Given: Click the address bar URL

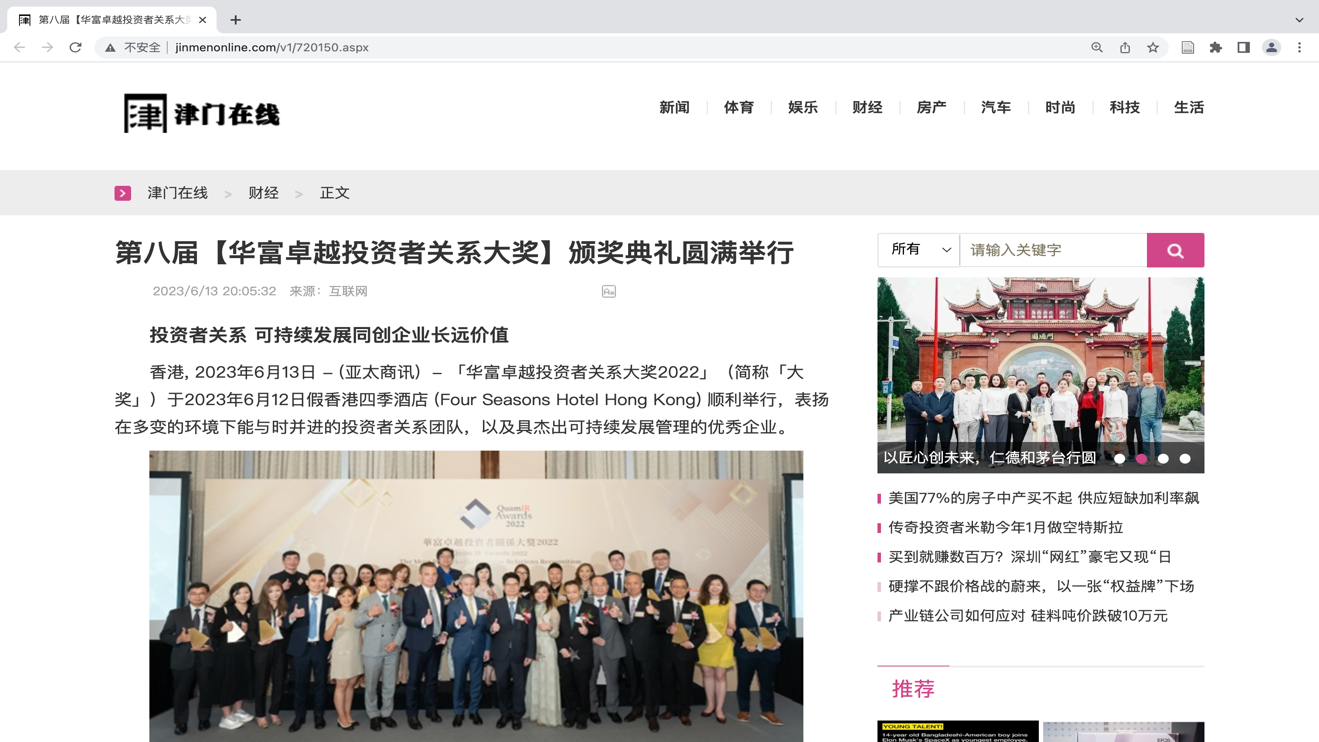Looking at the screenshot, I should click(x=272, y=47).
